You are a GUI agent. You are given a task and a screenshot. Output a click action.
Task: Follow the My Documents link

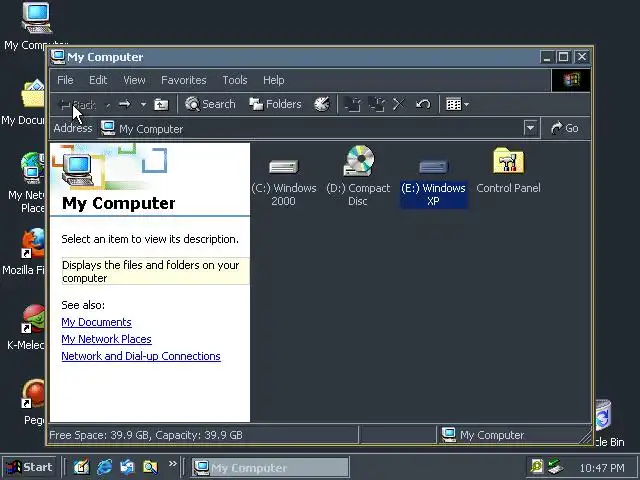(96, 322)
